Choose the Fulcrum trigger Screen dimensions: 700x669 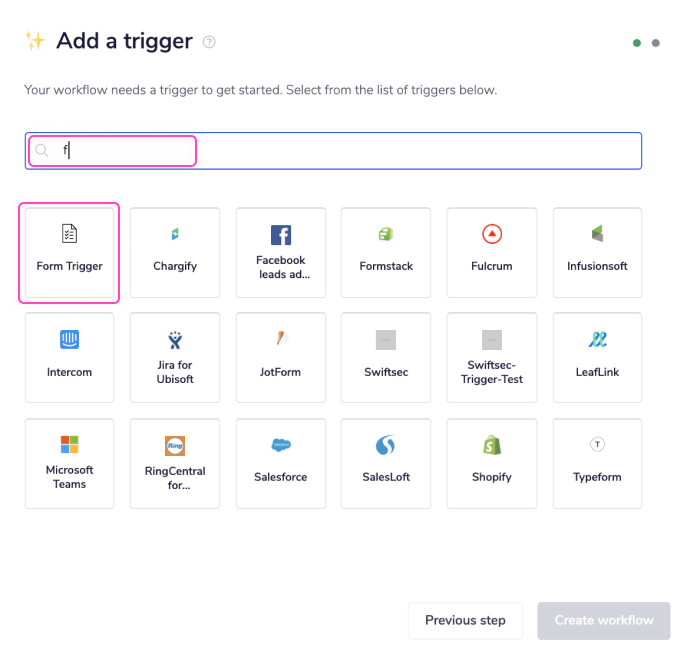[x=492, y=252]
